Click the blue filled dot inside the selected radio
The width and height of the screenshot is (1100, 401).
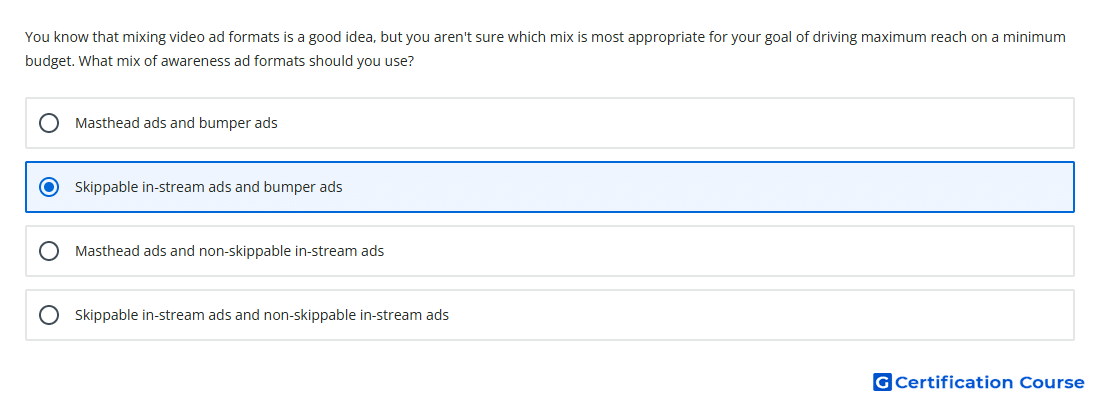pyautogui.click(x=48, y=187)
